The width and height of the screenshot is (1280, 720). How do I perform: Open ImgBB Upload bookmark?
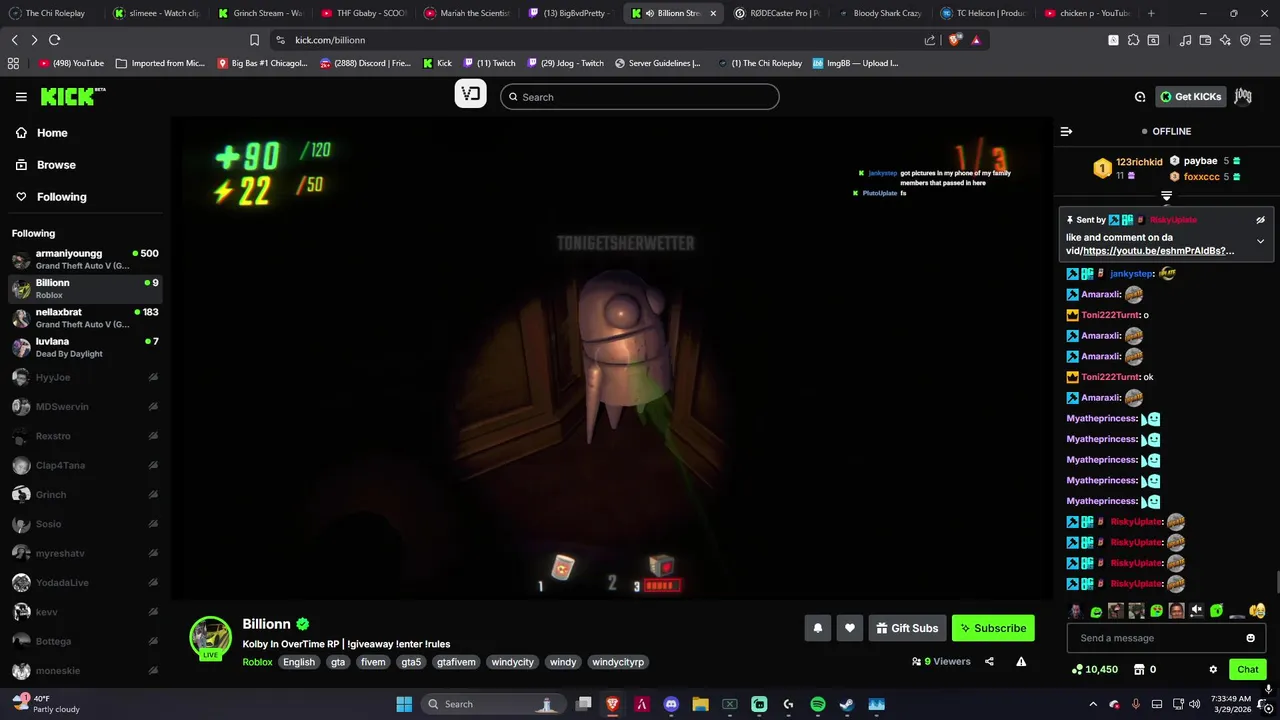pyautogui.click(x=855, y=63)
